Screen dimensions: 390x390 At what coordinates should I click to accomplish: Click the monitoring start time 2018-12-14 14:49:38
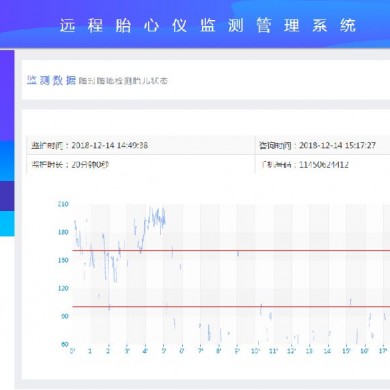110,145
